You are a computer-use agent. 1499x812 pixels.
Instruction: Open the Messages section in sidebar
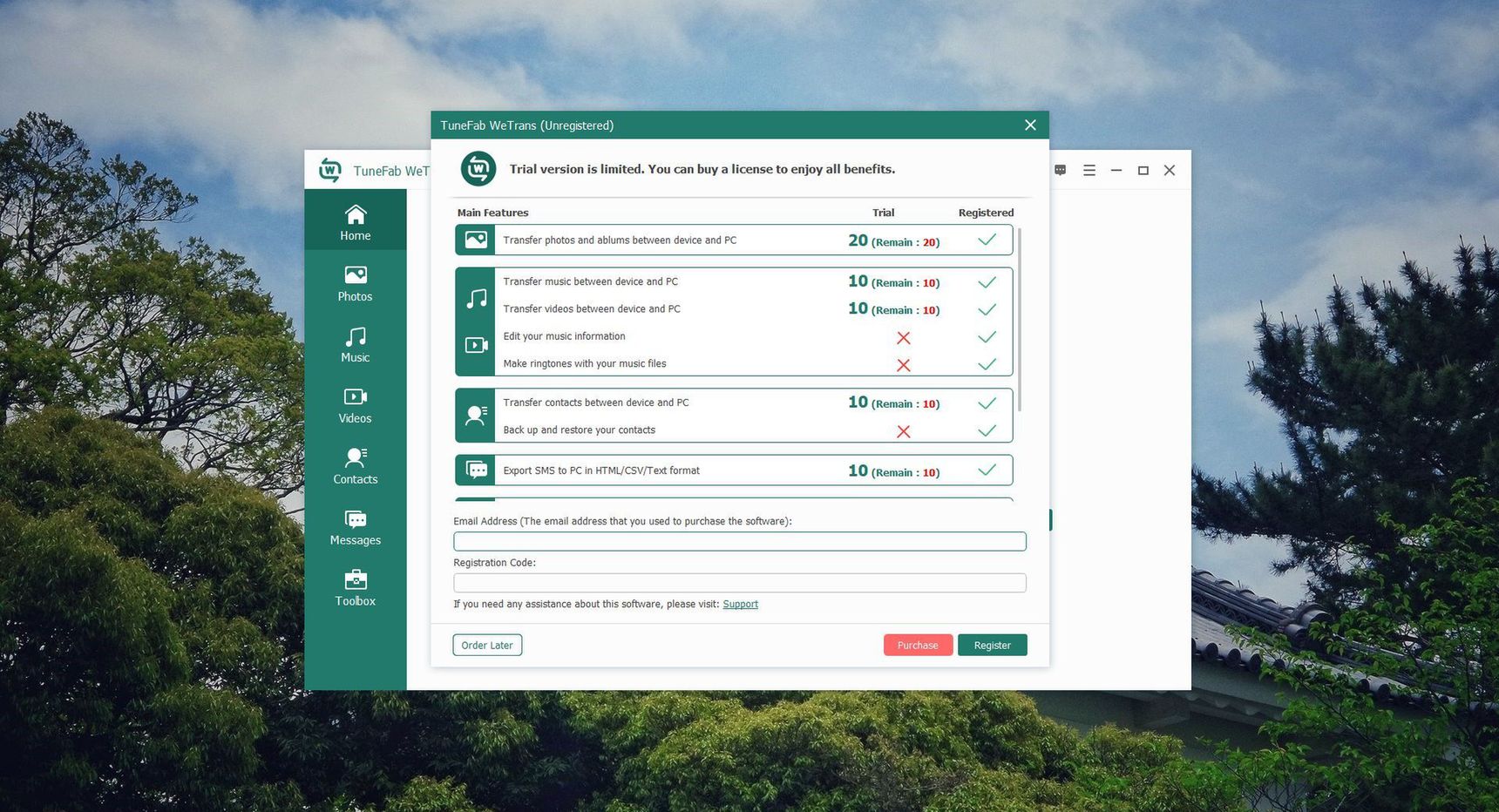(x=355, y=527)
